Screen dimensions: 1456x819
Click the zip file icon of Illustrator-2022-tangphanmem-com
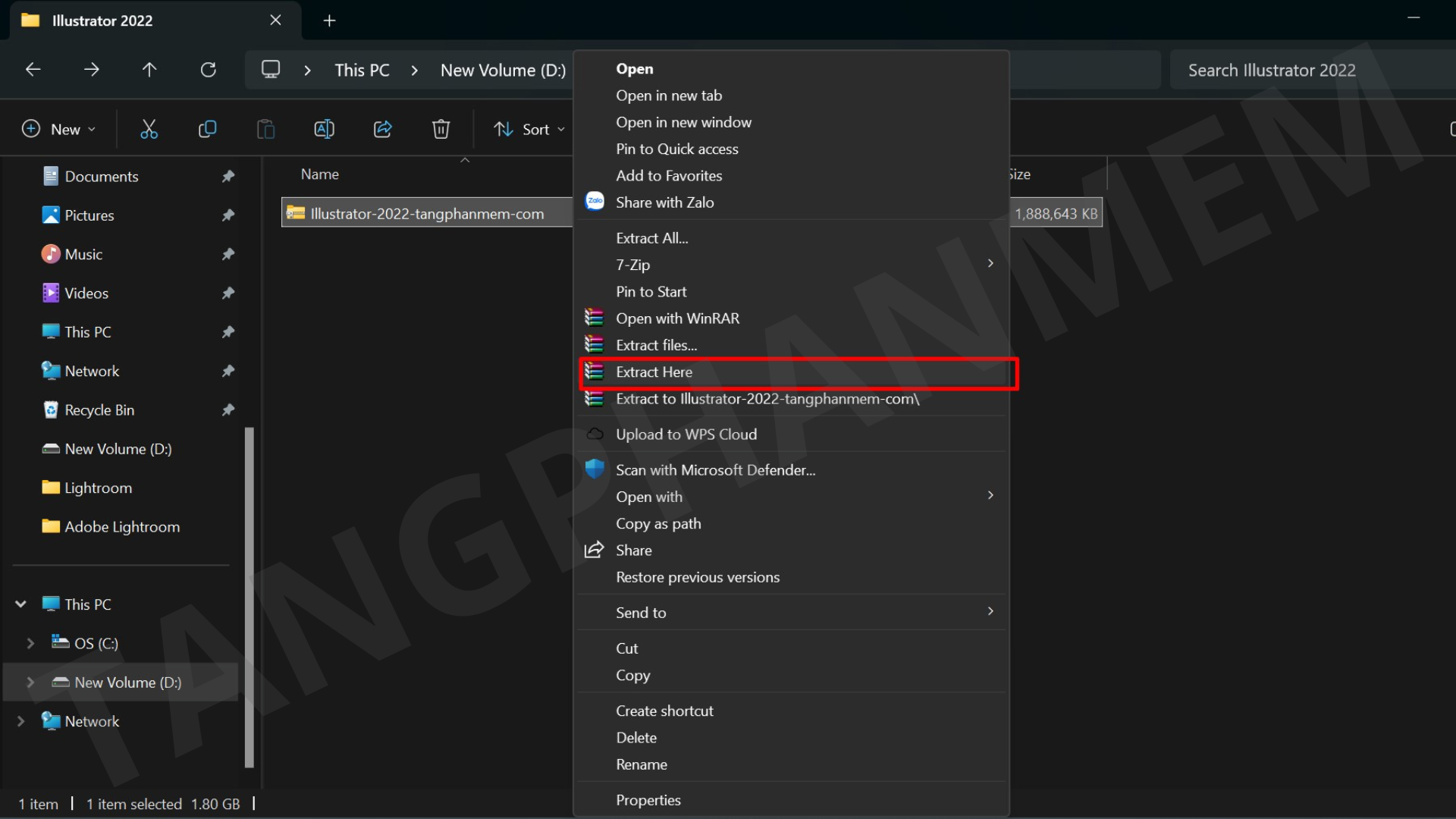[x=295, y=213]
